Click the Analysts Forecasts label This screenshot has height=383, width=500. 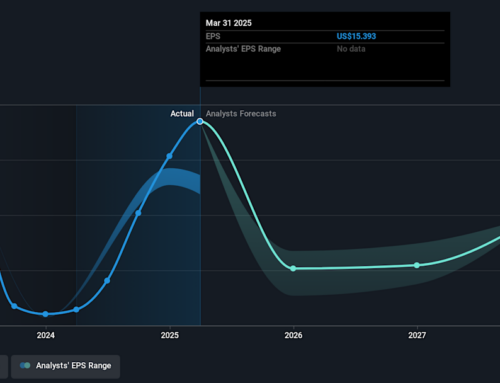pyautogui.click(x=241, y=114)
